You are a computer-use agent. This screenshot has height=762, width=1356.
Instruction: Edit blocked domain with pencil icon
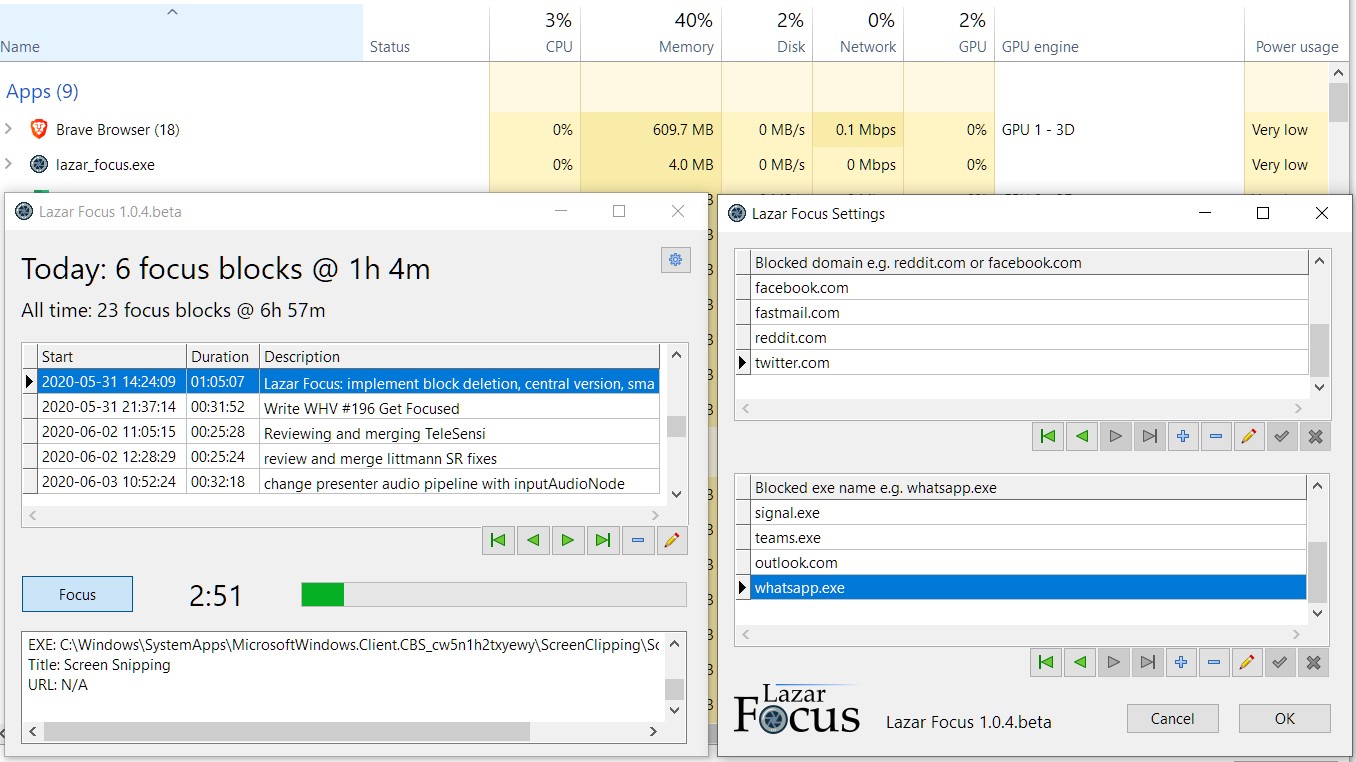pyautogui.click(x=1248, y=436)
